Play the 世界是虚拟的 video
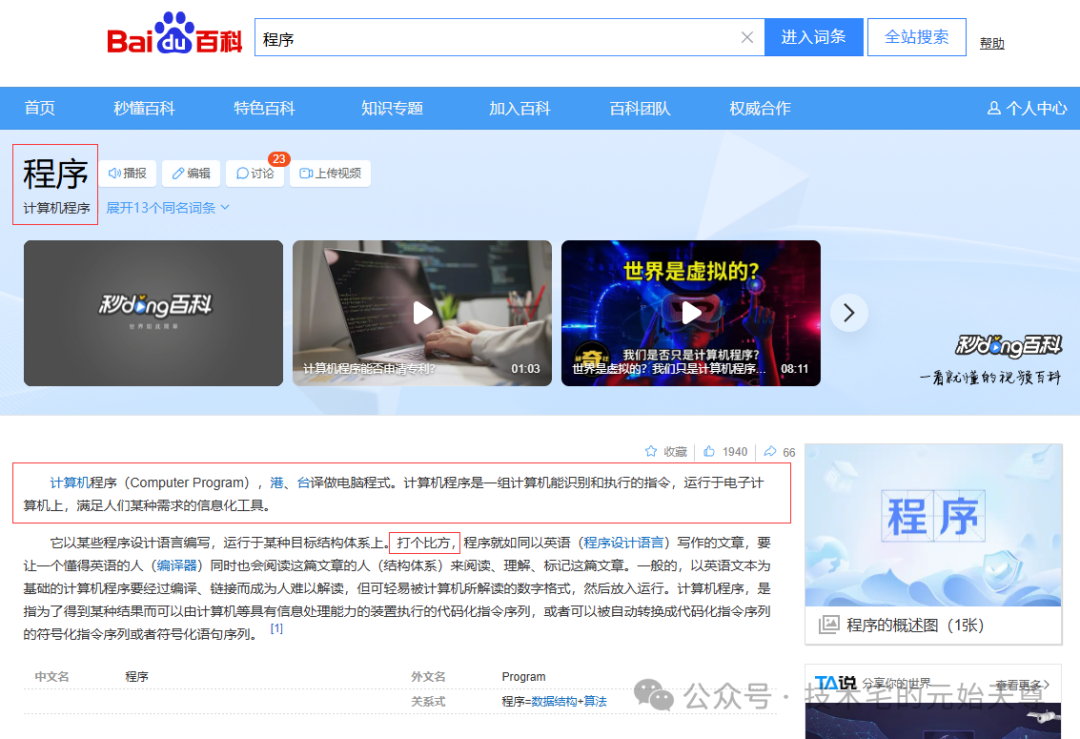Viewport: 1080px width, 739px height. [x=691, y=312]
